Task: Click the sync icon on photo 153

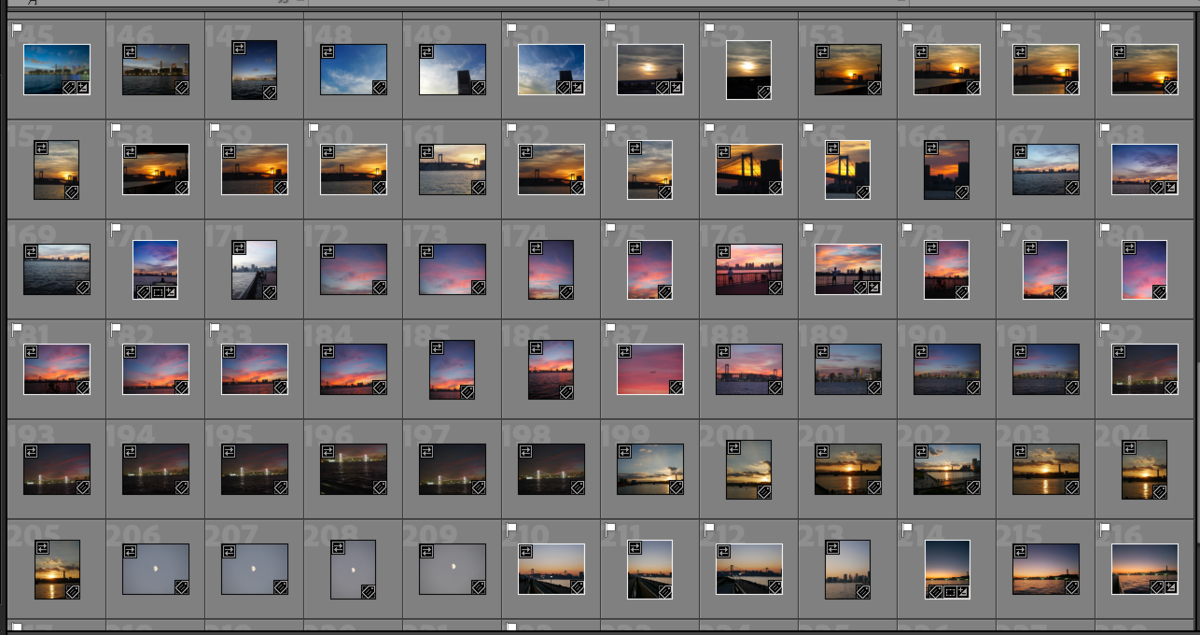Action: pos(823,51)
